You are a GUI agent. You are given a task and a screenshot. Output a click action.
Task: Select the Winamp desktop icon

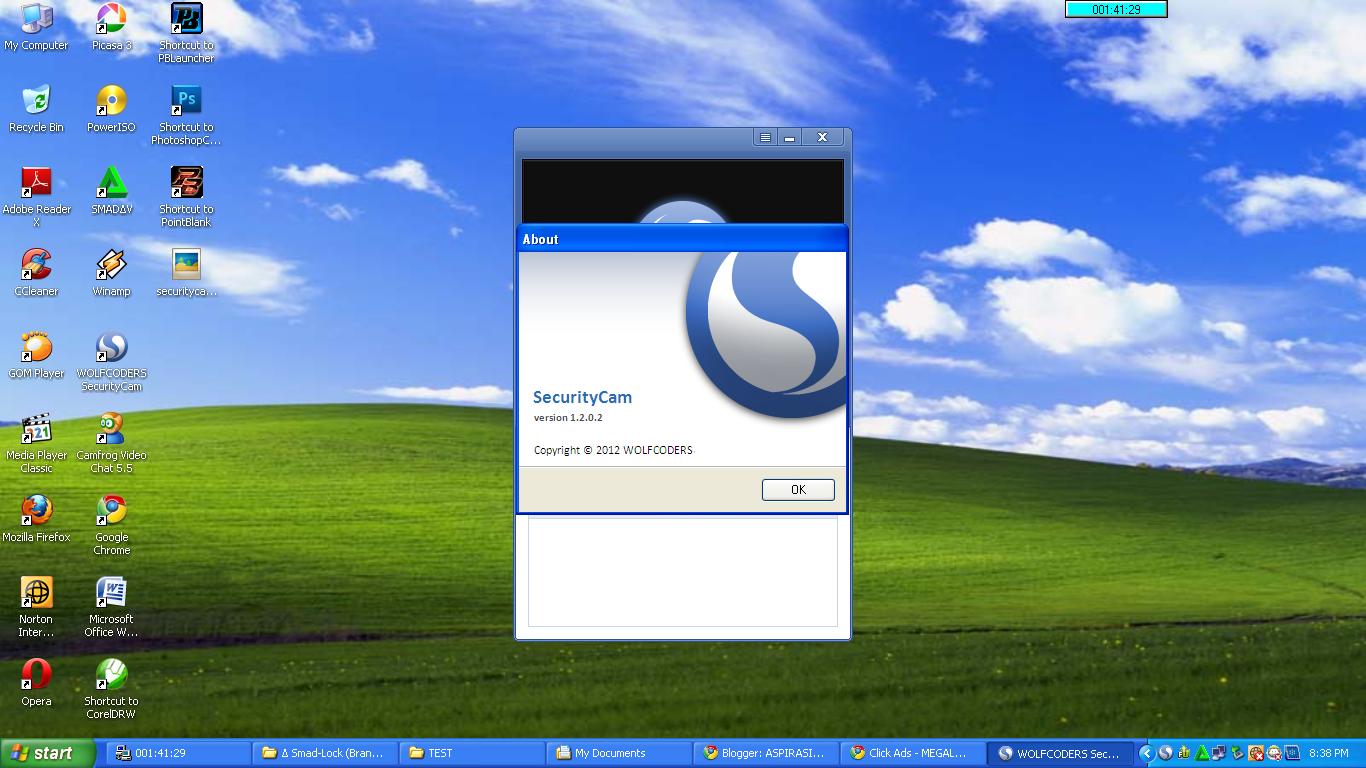pyautogui.click(x=111, y=273)
